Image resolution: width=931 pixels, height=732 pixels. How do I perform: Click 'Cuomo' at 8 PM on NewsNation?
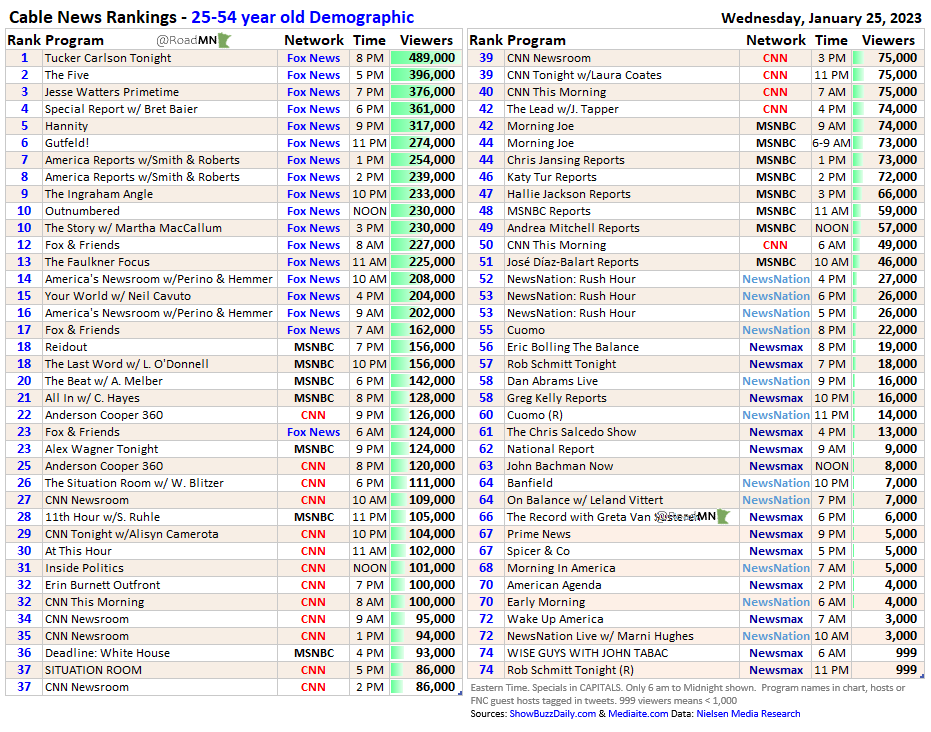click(622, 330)
